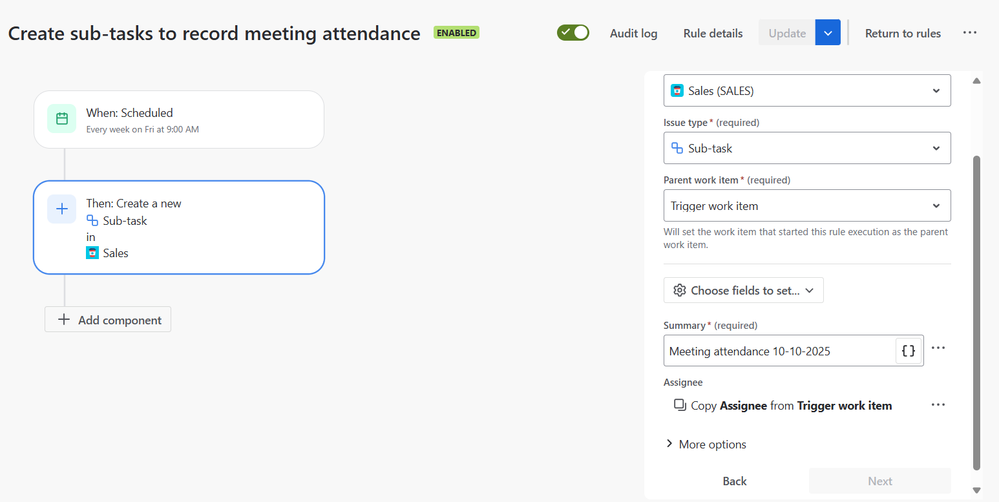
Task: Click the Back button
Action: (734, 481)
